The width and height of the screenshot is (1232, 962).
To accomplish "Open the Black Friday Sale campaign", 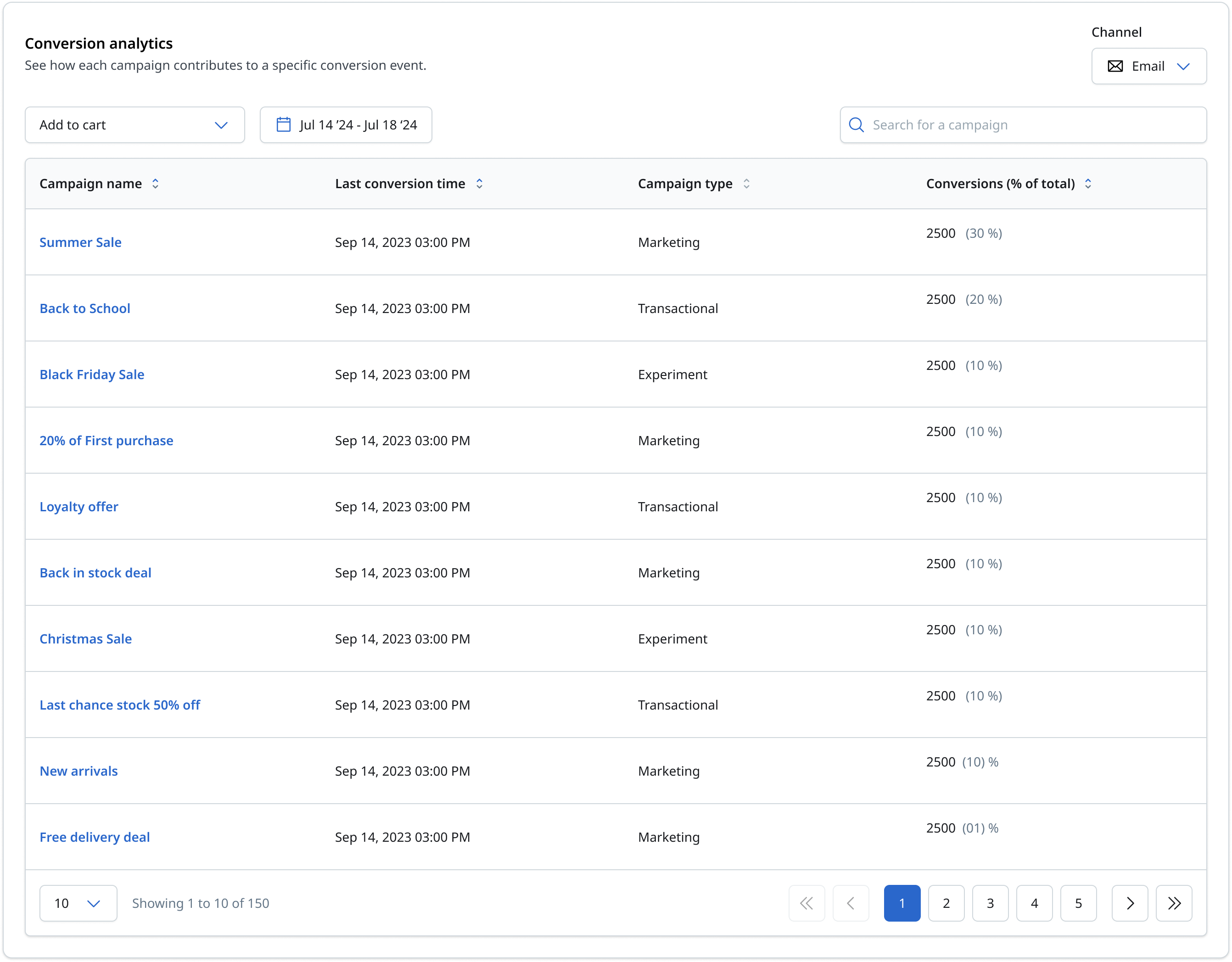I will pos(92,375).
